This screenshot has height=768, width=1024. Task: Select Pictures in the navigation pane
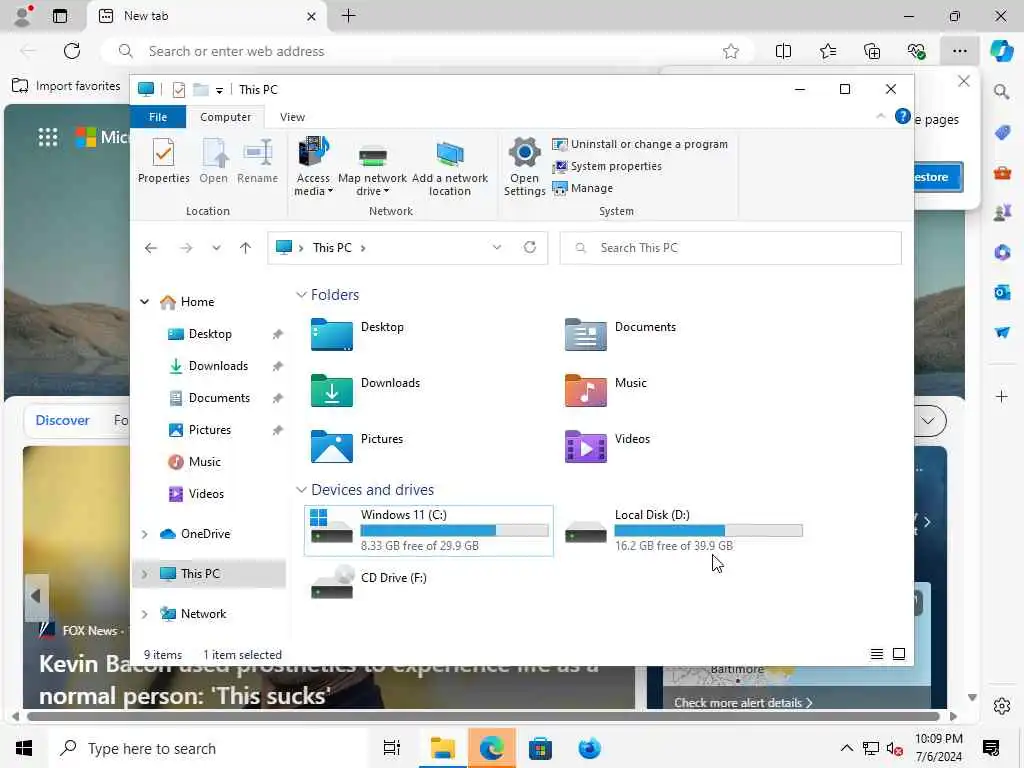209,430
